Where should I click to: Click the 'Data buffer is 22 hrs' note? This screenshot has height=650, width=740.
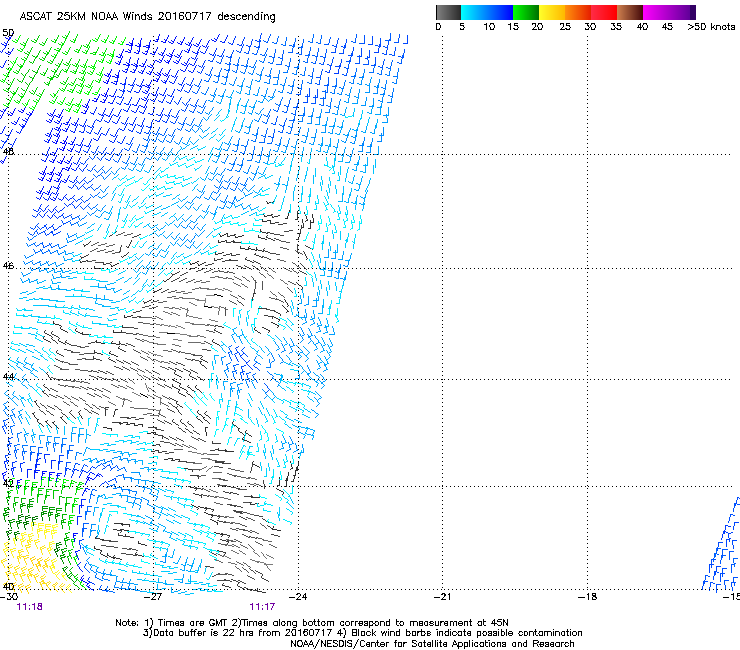tap(362, 633)
